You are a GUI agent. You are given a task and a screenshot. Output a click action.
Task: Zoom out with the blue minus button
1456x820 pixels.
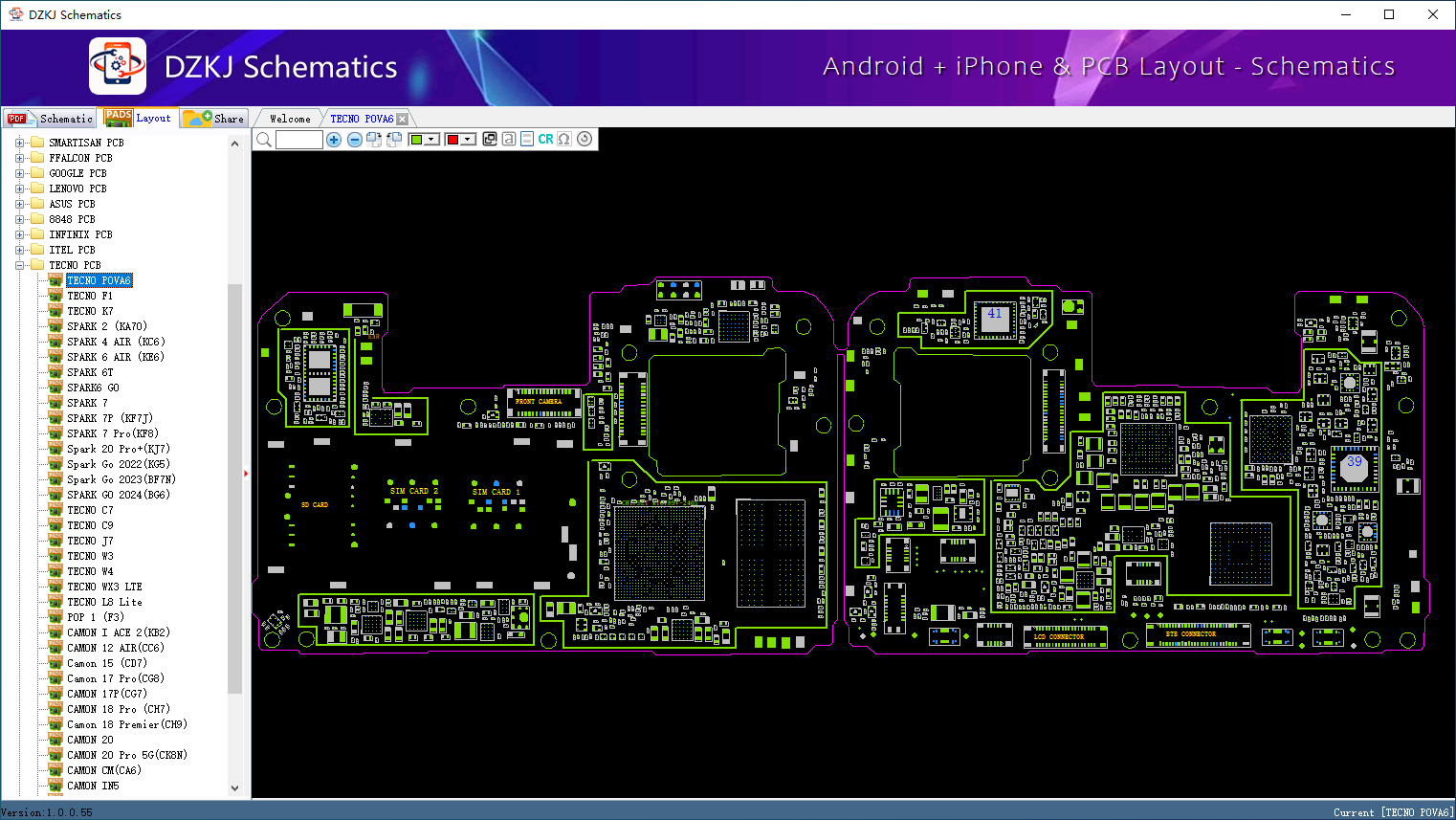[355, 140]
